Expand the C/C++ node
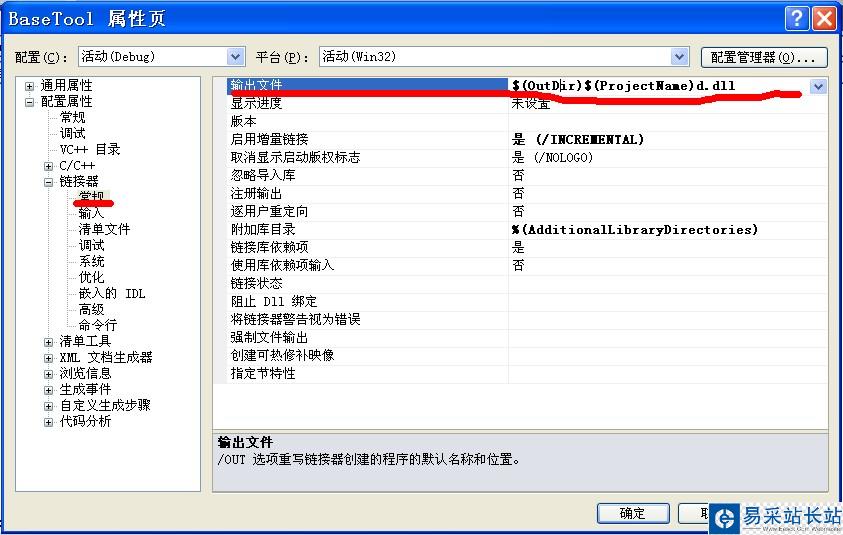 [x=48, y=166]
